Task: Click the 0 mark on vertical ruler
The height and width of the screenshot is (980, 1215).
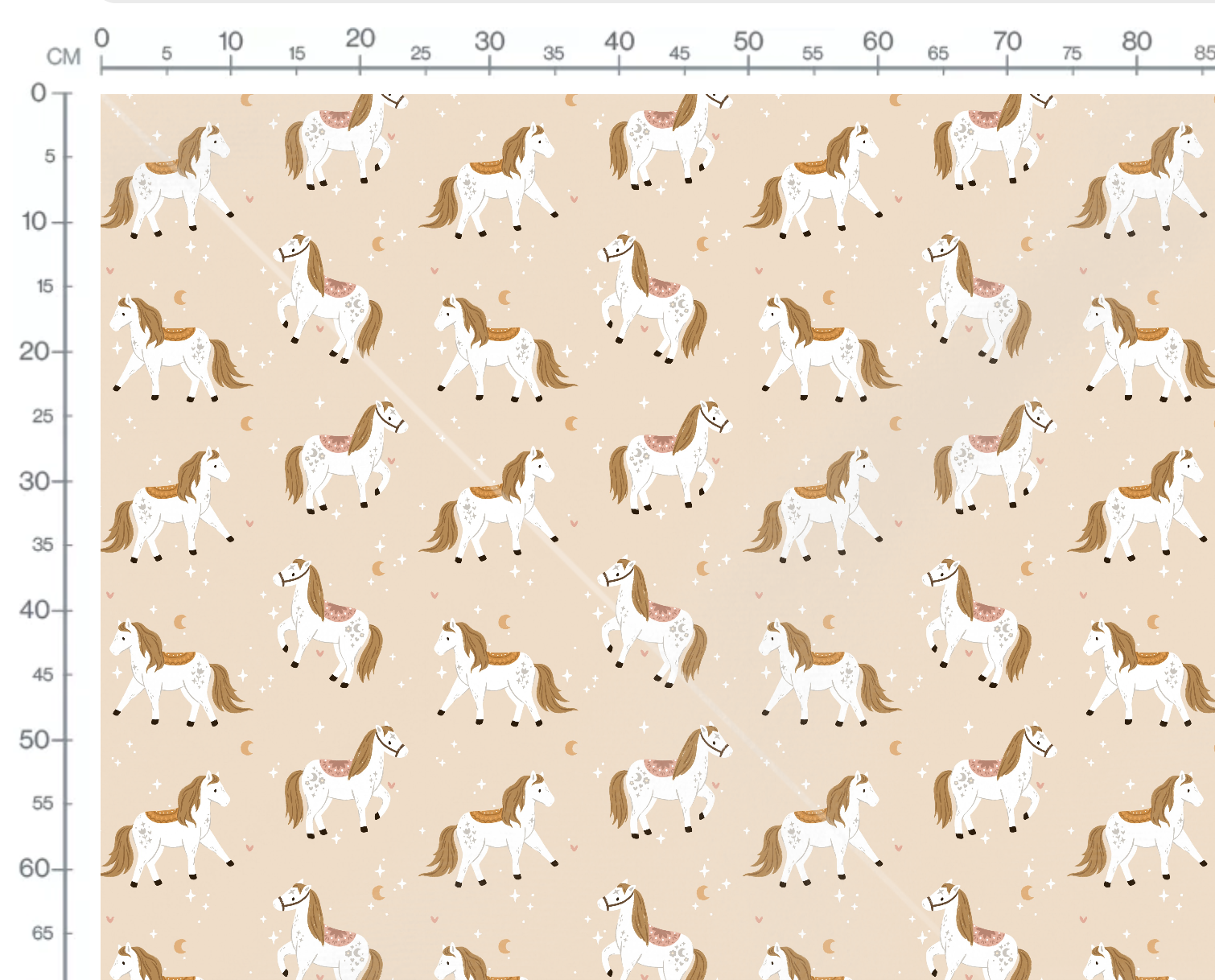Action: pos(39,93)
